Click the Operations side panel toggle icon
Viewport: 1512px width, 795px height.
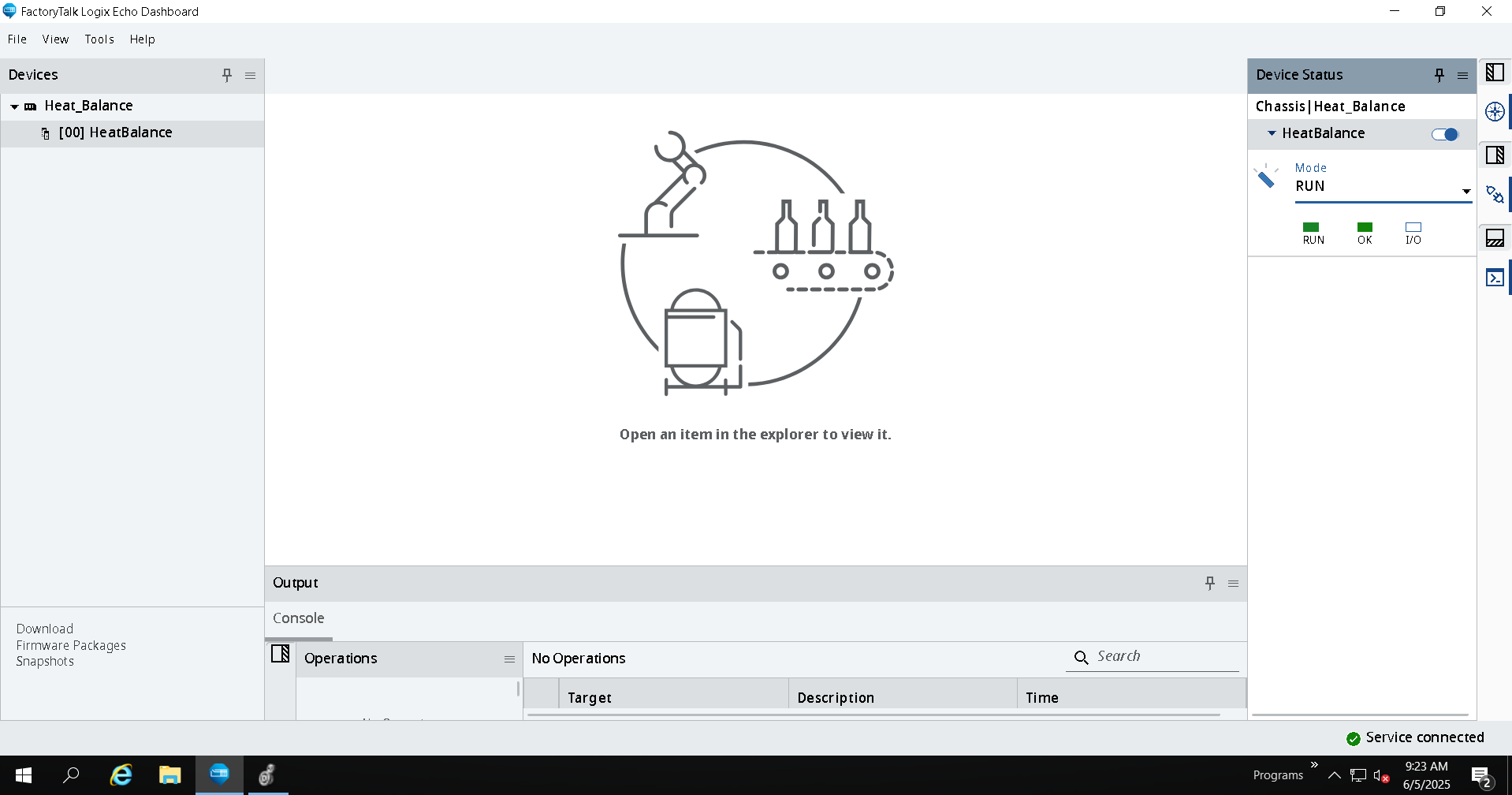coord(281,653)
